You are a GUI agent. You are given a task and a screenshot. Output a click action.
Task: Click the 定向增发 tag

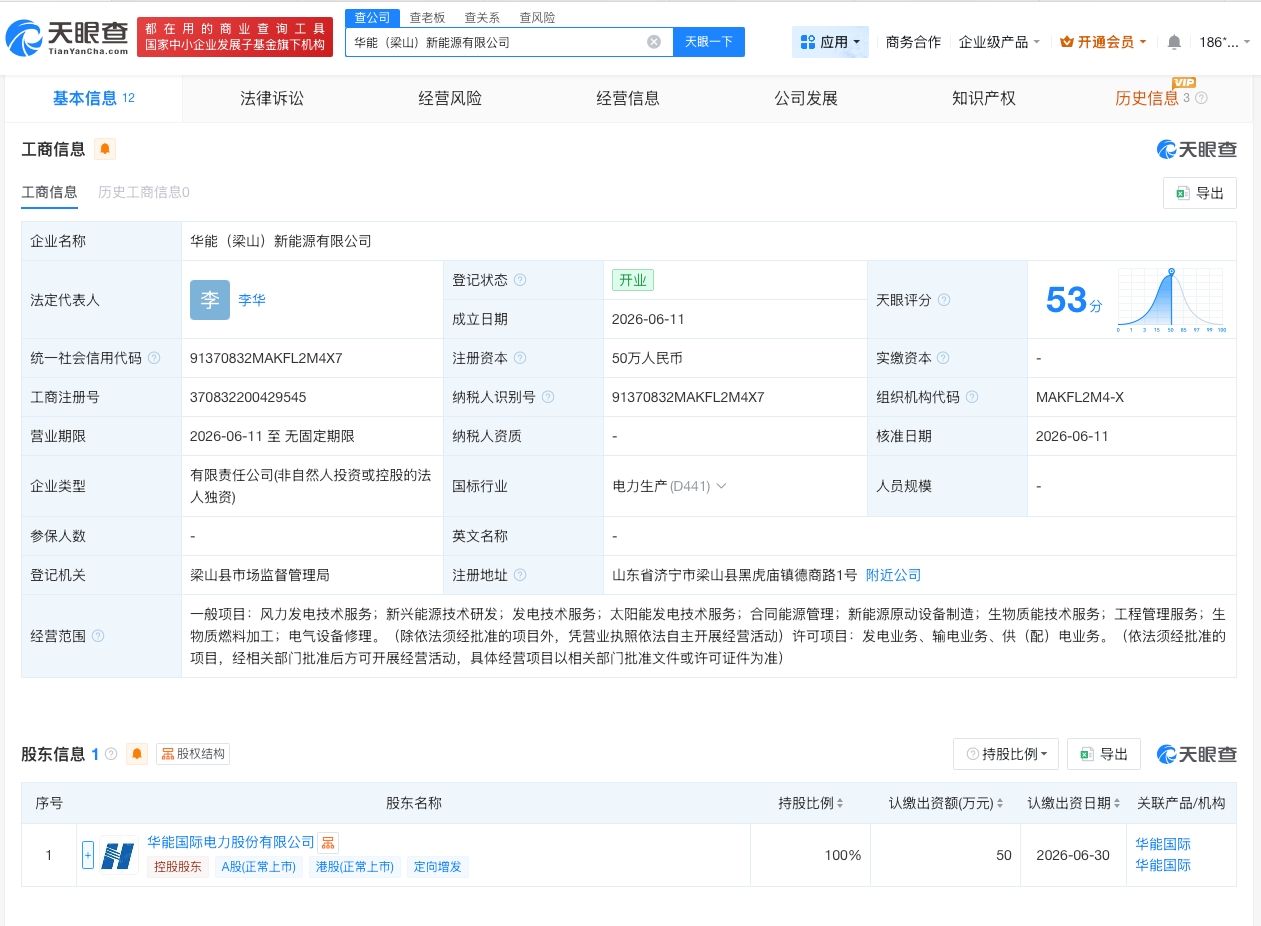pyautogui.click(x=437, y=867)
